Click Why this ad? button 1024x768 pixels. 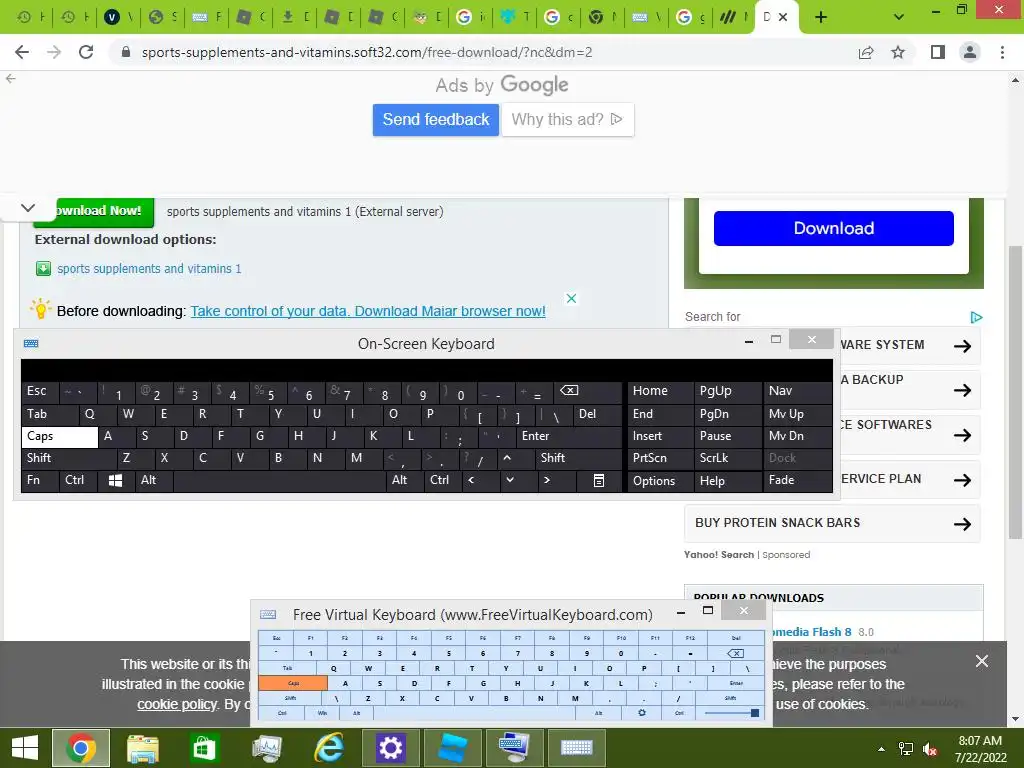[x=567, y=120]
